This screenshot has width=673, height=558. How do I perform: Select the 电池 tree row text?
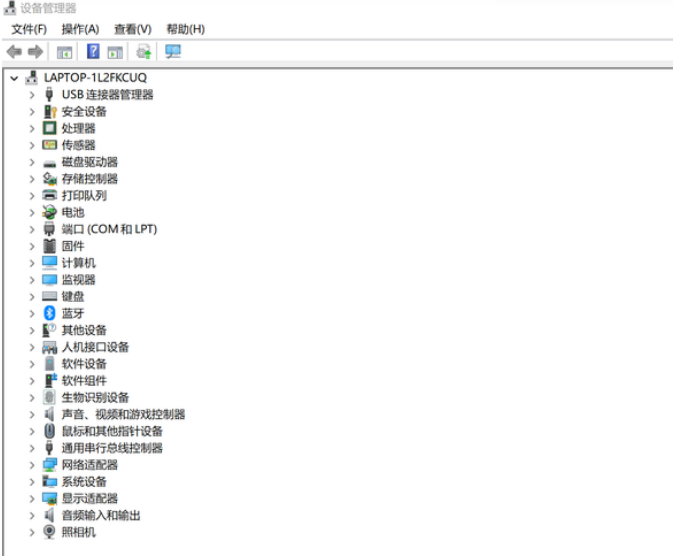tap(73, 212)
